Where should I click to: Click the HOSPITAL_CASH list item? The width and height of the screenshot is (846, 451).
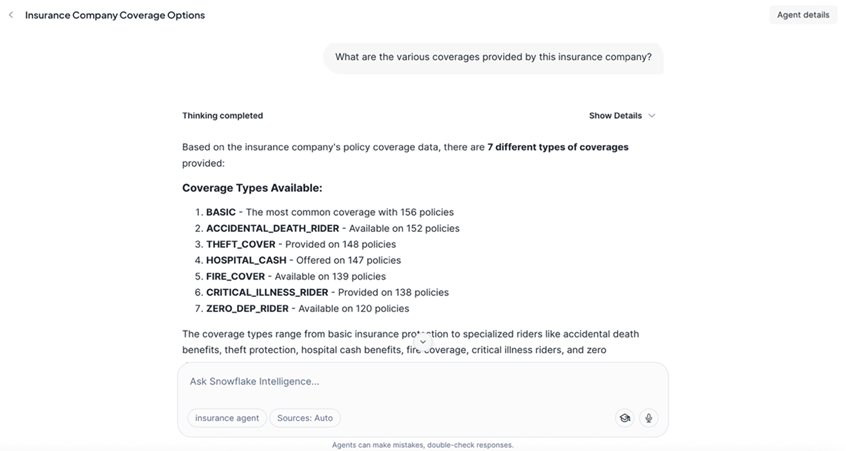point(303,260)
